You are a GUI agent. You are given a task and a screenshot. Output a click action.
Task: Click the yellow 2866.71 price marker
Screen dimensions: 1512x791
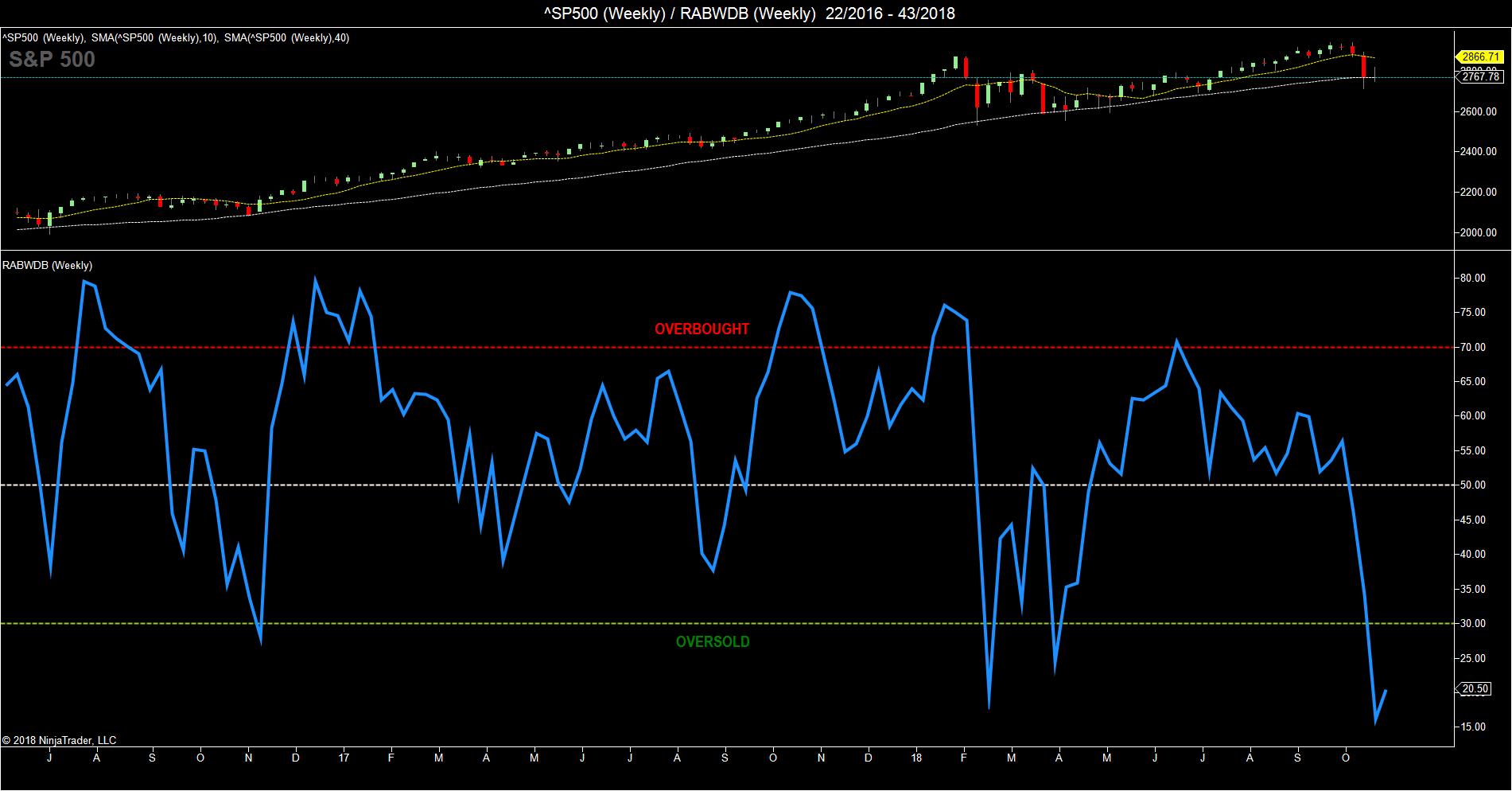point(1482,56)
